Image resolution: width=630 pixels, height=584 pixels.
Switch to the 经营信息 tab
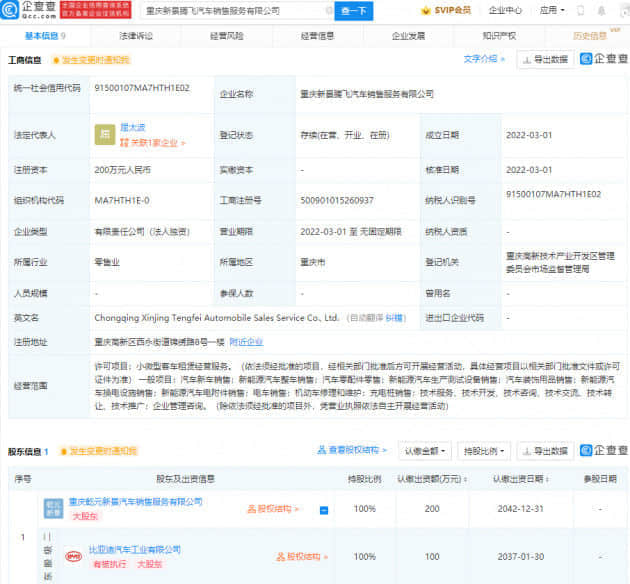[317, 36]
